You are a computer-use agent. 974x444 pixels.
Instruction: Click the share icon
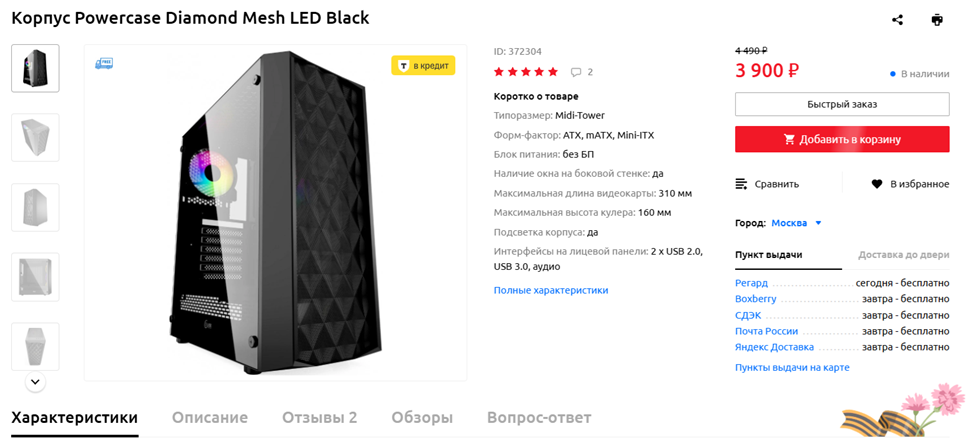pyautogui.click(x=897, y=20)
